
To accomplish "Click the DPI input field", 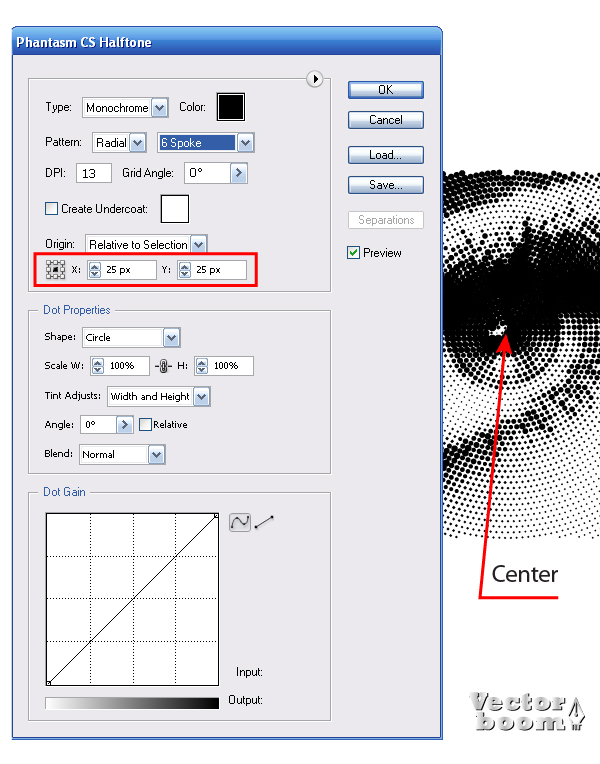I will click(x=94, y=173).
